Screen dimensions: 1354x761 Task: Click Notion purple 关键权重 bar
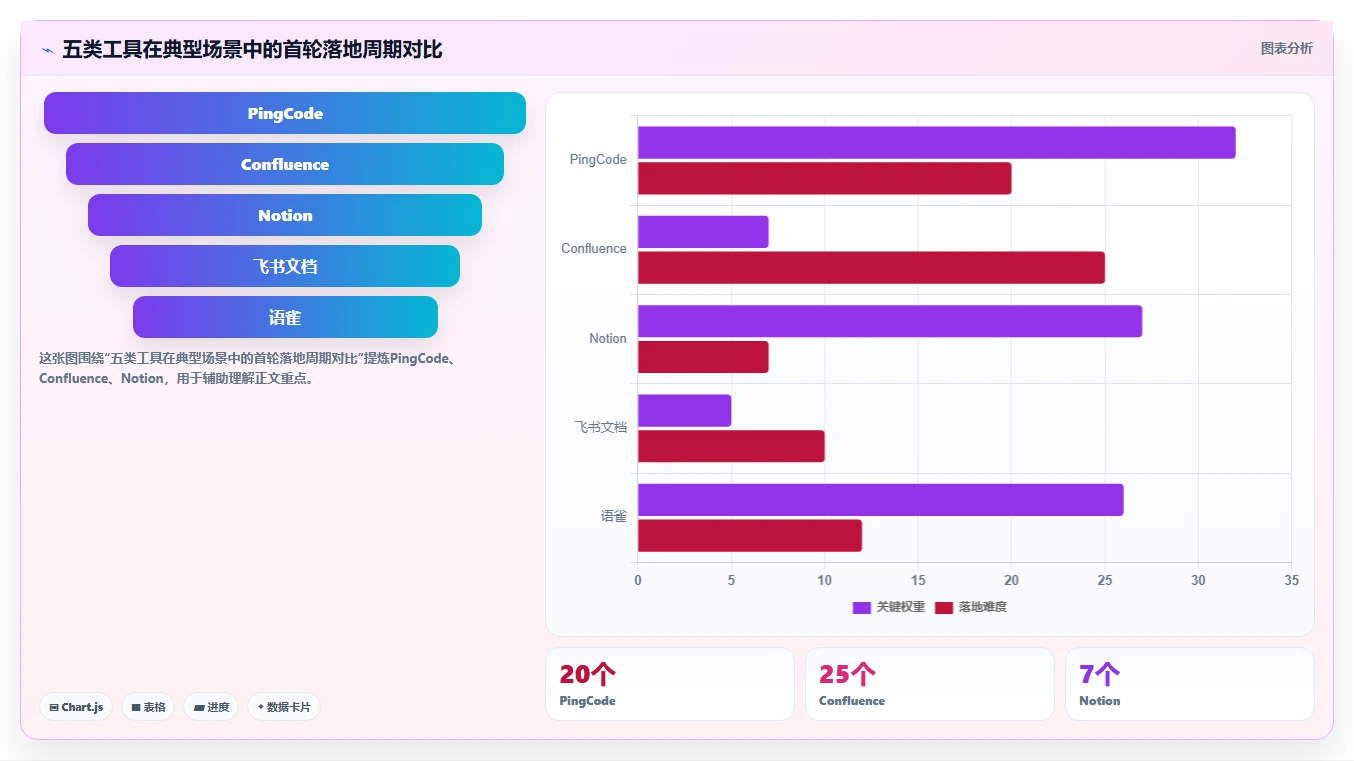coord(890,321)
